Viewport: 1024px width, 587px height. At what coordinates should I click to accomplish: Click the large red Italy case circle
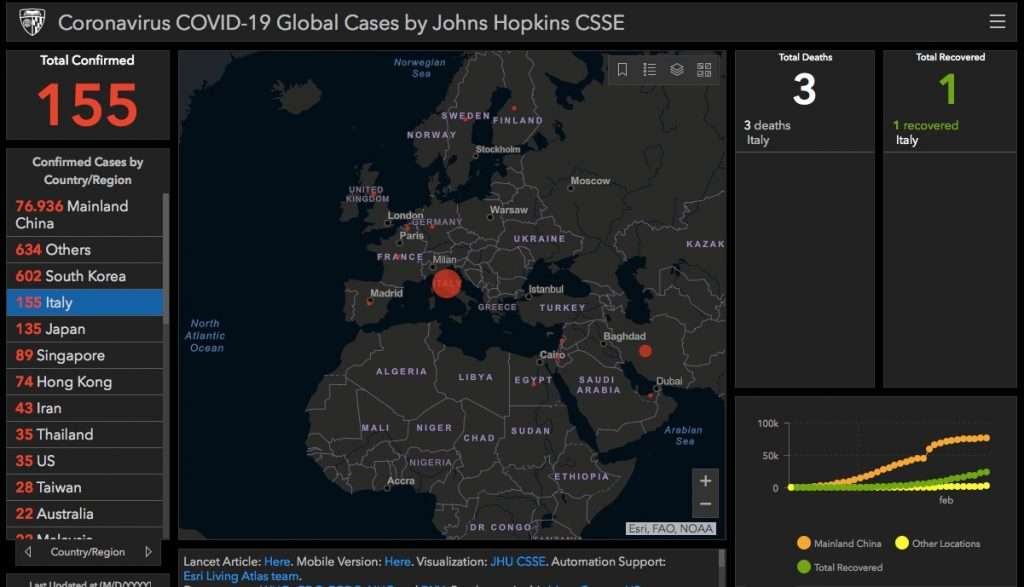447,283
